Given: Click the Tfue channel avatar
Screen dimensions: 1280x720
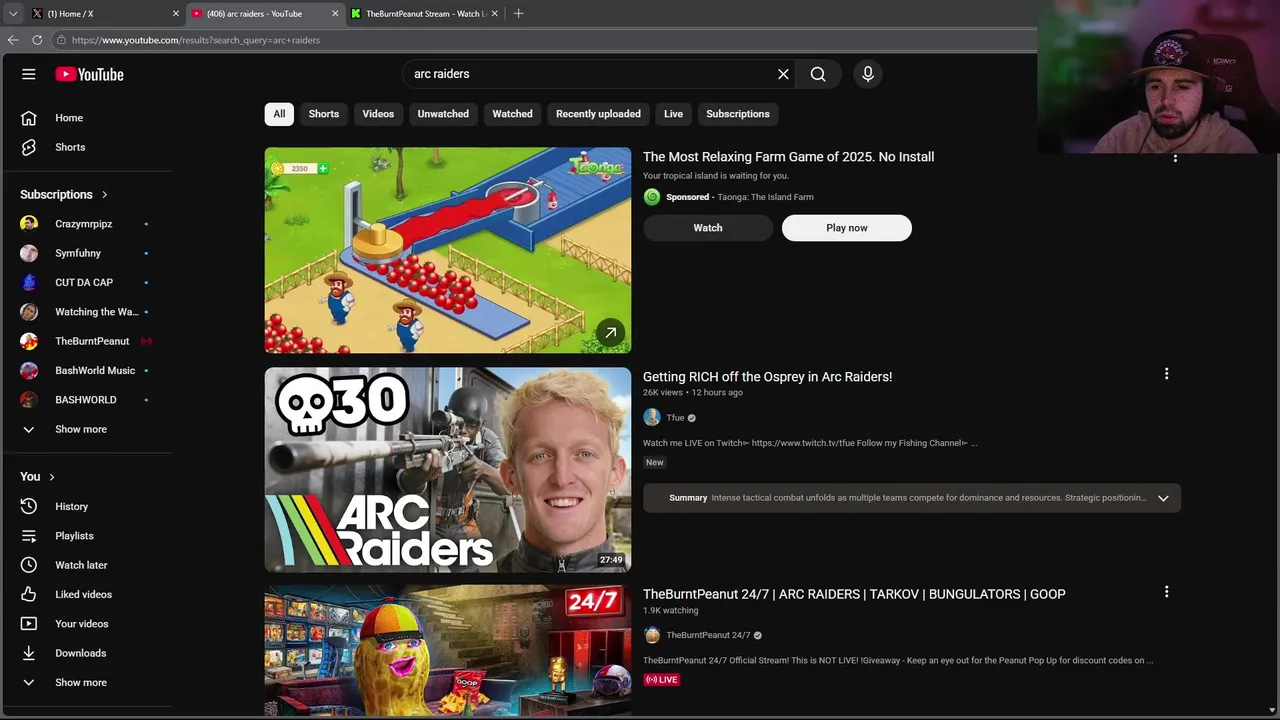Looking at the screenshot, I should pyautogui.click(x=652, y=418).
